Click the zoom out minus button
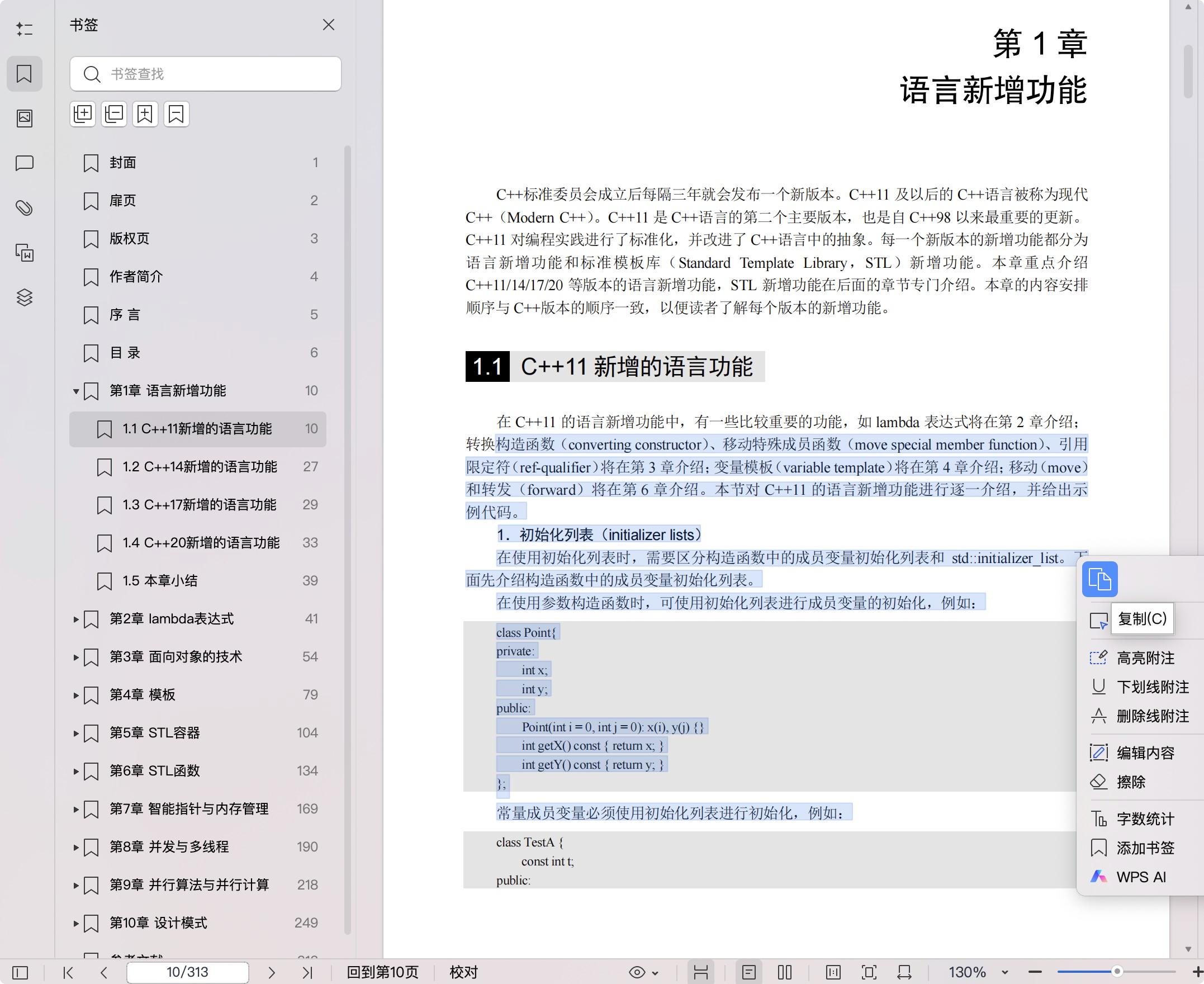This screenshot has width=1204, height=984. 1035,973
